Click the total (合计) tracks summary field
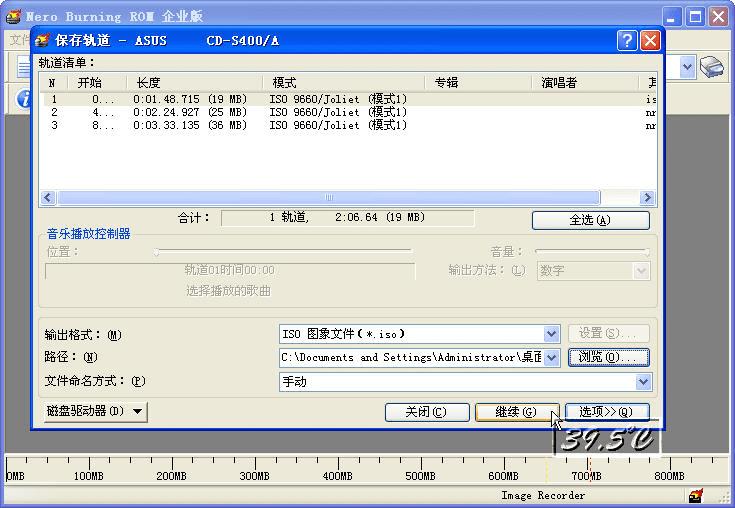This screenshot has height=508, width=735. click(x=347, y=218)
